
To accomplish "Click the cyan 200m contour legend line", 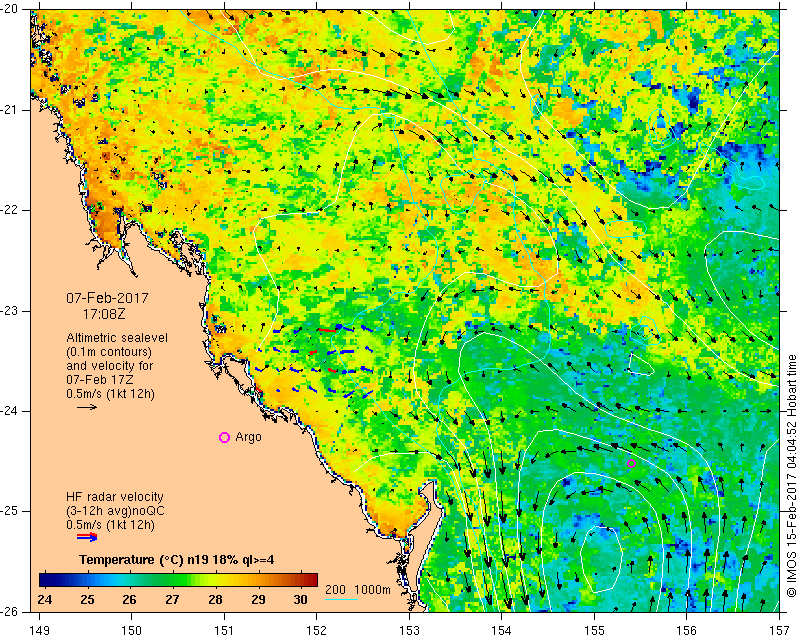I will (341, 599).
